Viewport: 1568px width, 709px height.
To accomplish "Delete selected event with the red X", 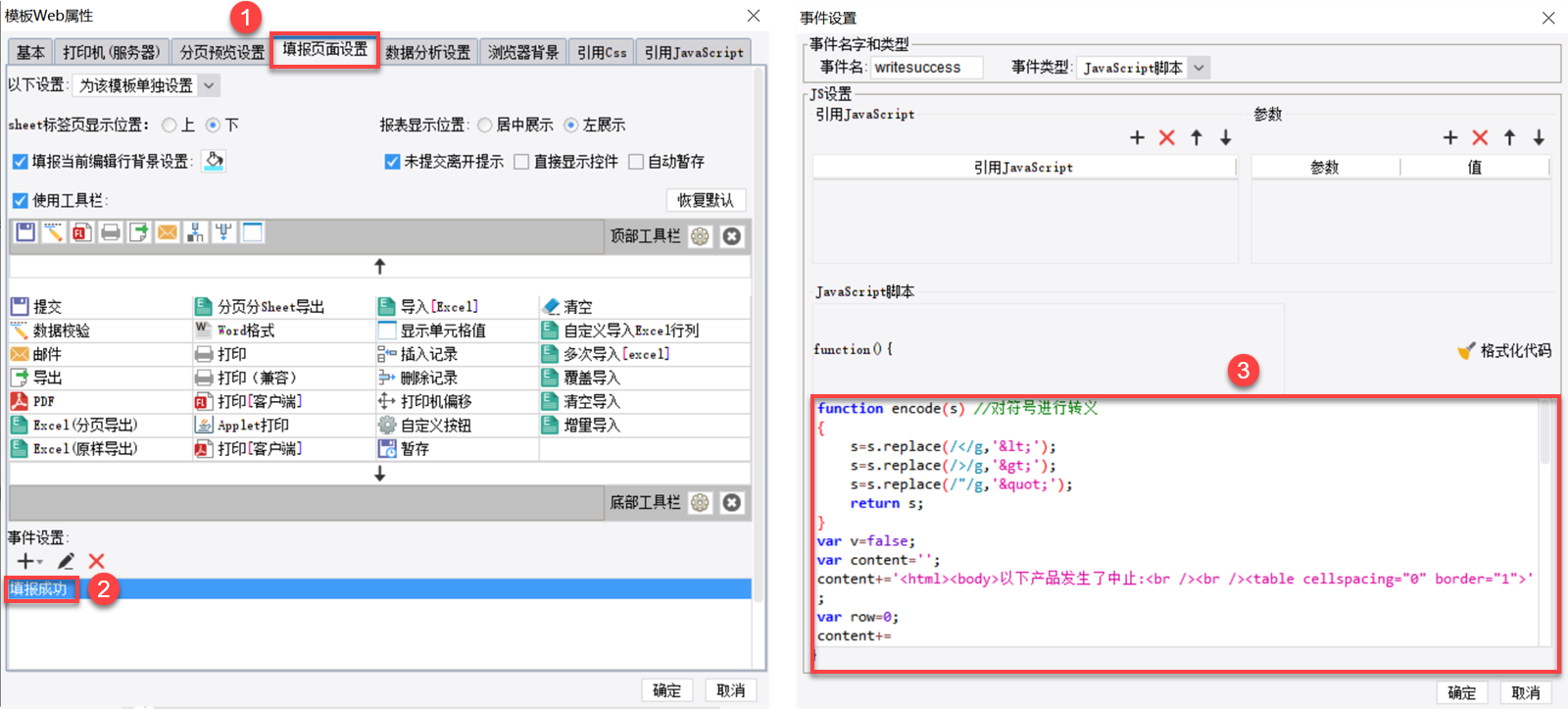I will point(96,561).
